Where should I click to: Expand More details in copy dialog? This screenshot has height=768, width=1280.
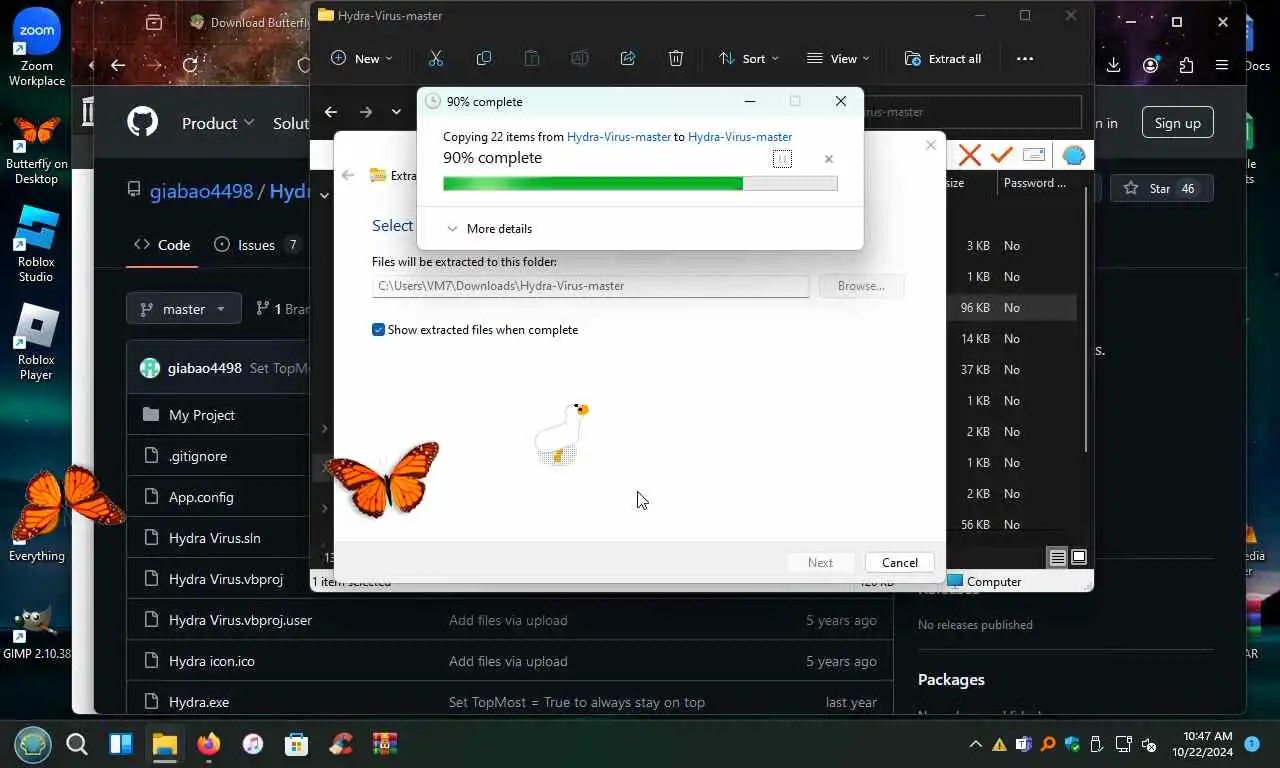click(489, 229)
